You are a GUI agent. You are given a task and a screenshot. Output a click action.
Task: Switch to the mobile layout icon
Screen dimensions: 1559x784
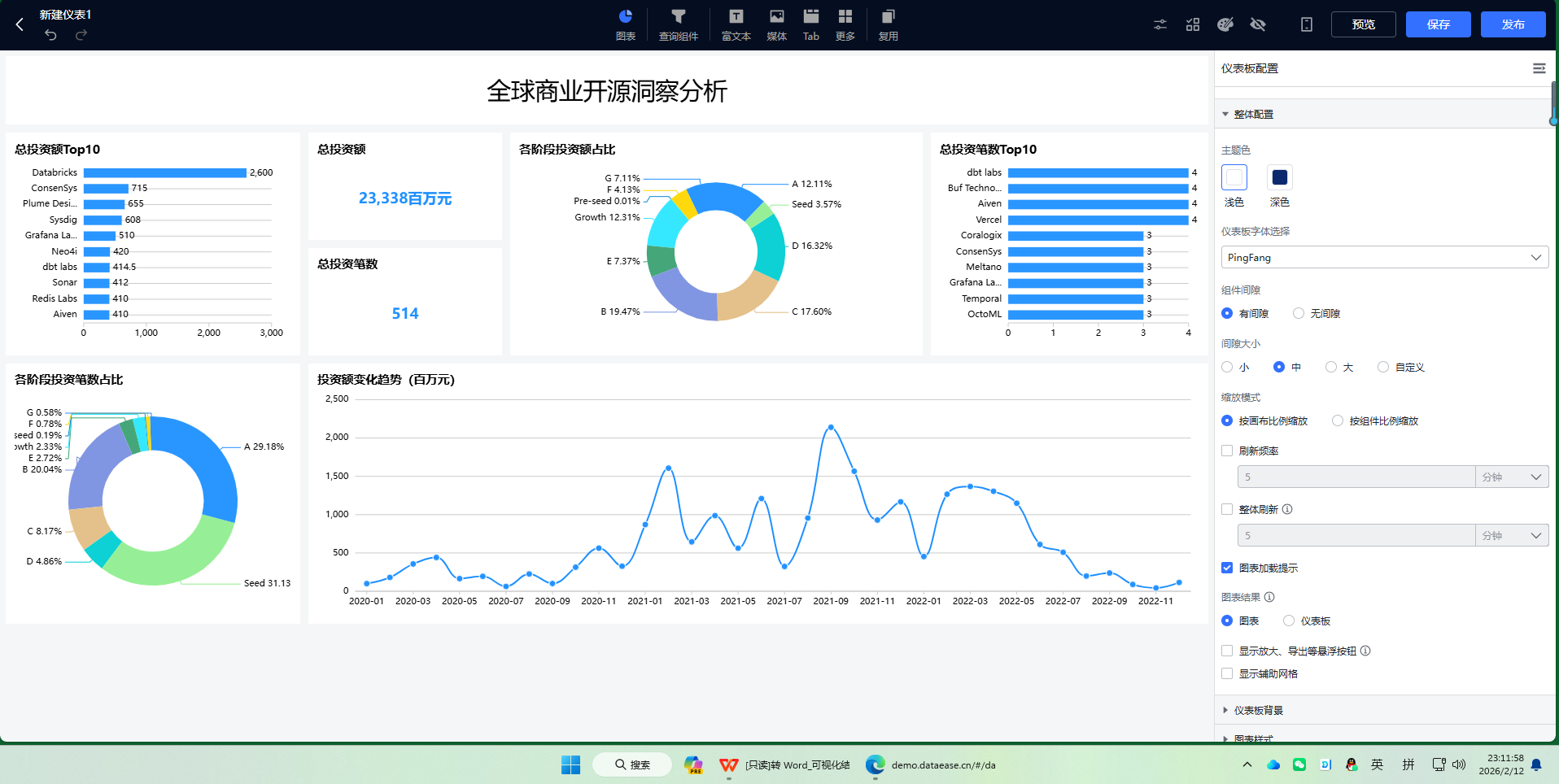point(1307,24)
